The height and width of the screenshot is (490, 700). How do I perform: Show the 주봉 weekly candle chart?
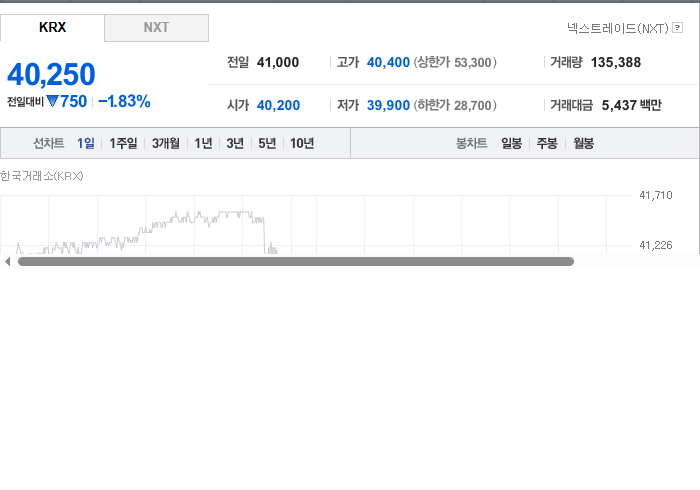point(547,143)
